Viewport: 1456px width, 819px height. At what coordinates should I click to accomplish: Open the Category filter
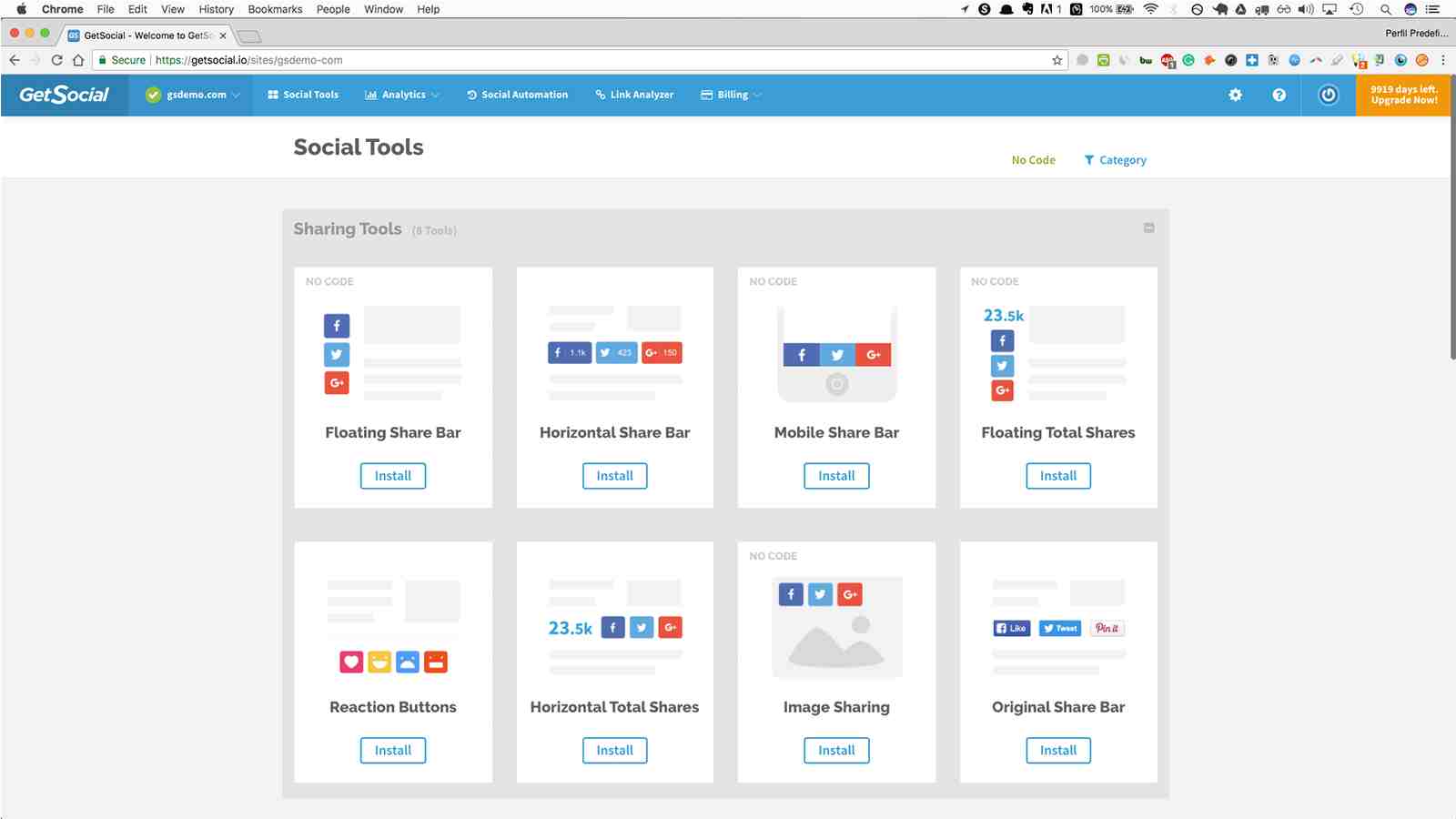(1115, 160)
